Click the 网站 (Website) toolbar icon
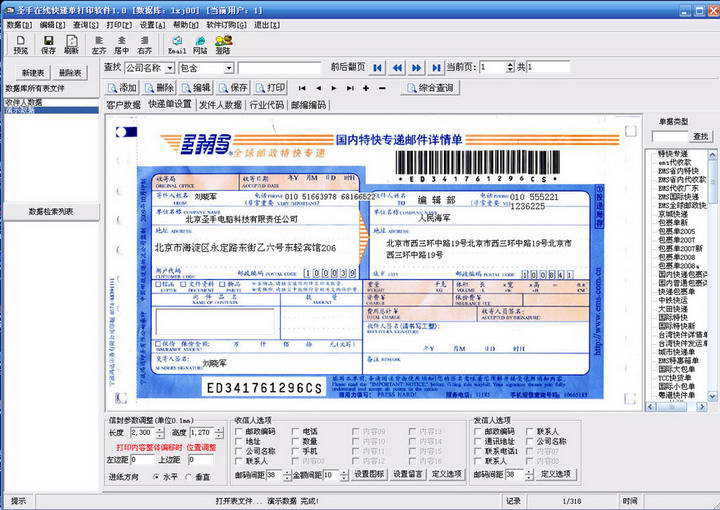This screenshot has height=510, width=720. (x=200, y=43)
